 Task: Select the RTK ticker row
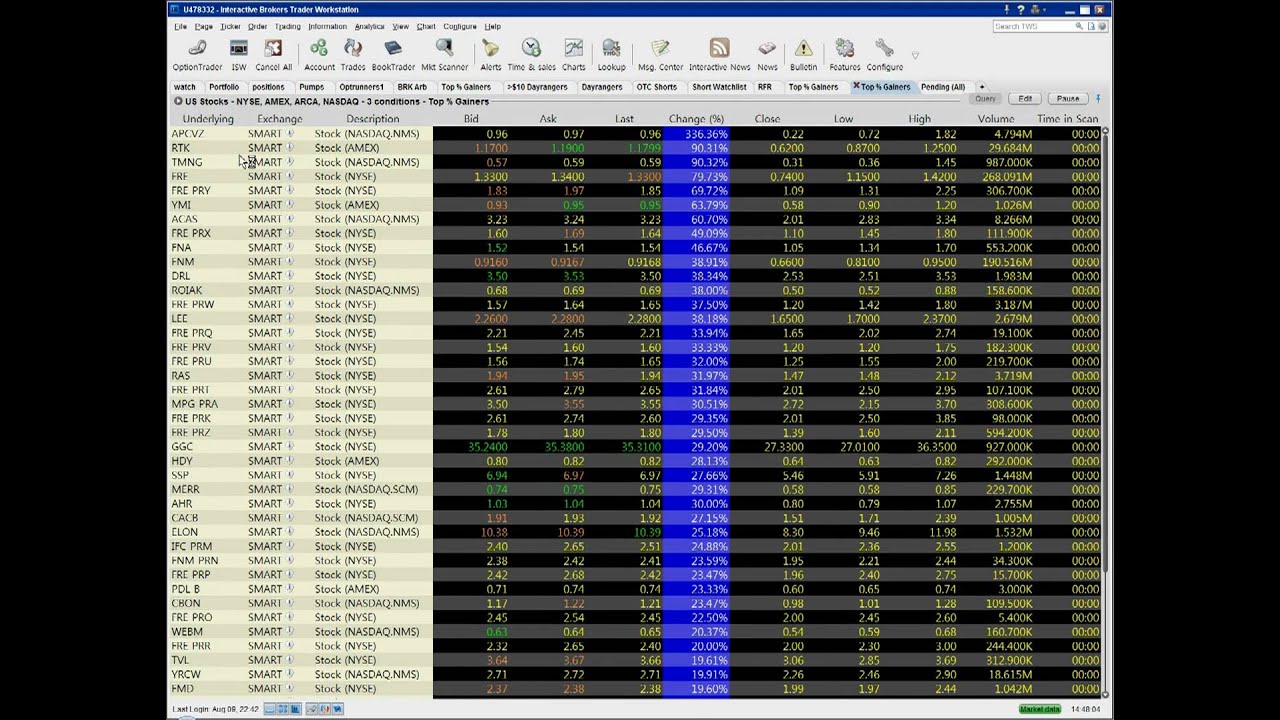tap(635, 148)
